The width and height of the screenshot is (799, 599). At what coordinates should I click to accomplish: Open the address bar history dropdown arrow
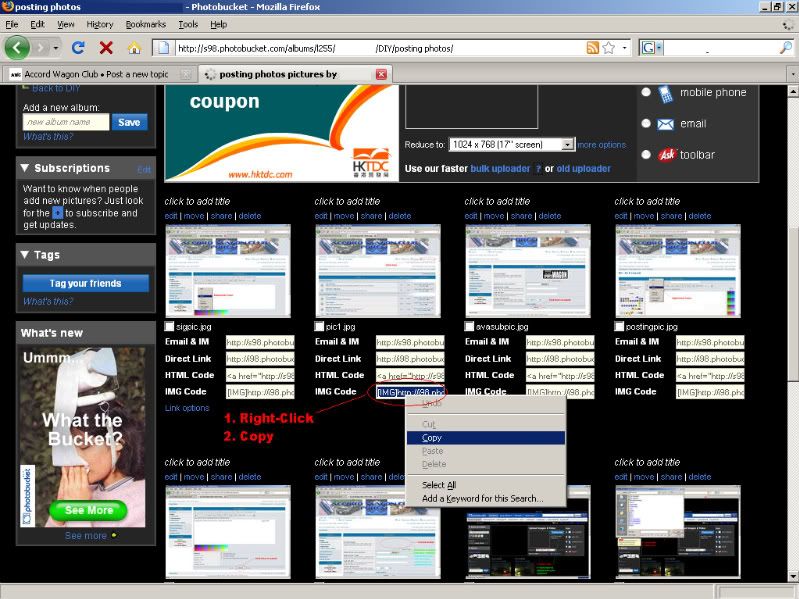(x=624, y=48)
